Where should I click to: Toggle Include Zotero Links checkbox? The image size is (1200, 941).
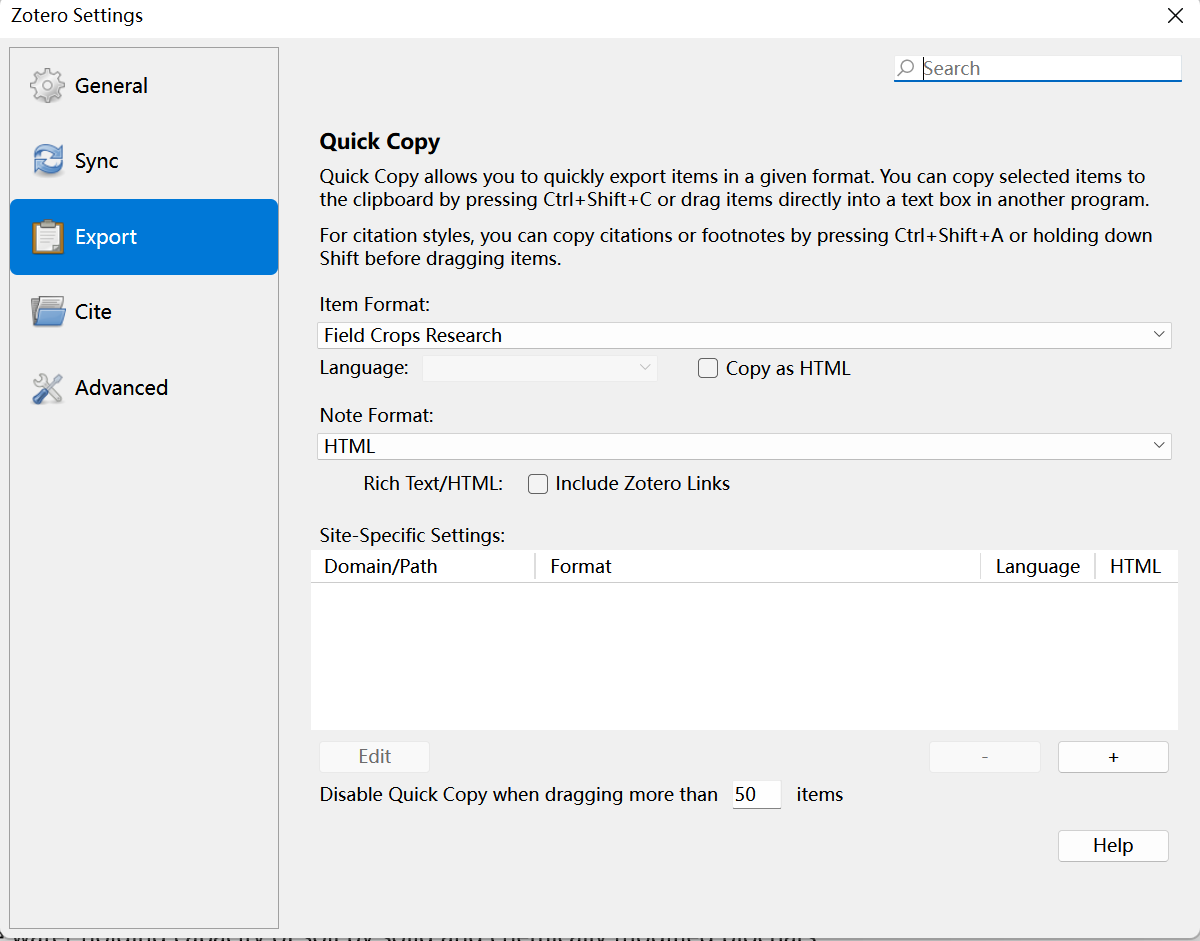click(538, 484)
